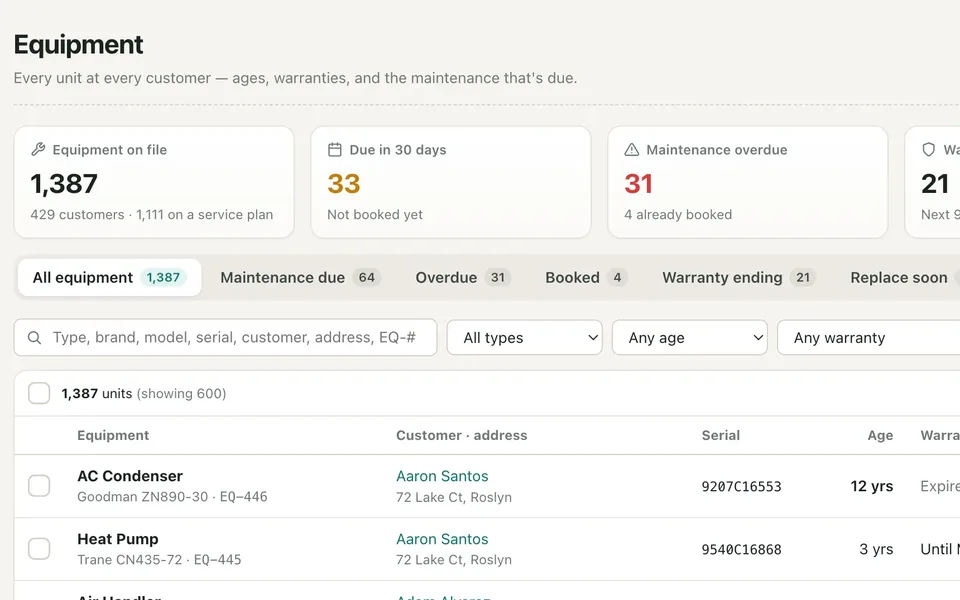The height and width of the screenshot is (600, 960).
Task: Open the Due in 30 days card
Action: (x=451, y=182)
